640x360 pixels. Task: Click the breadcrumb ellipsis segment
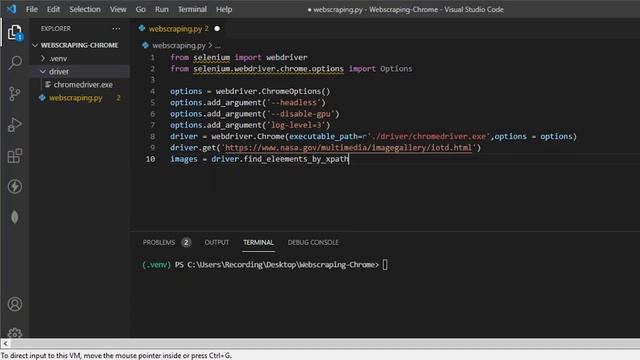pos(218,45)
